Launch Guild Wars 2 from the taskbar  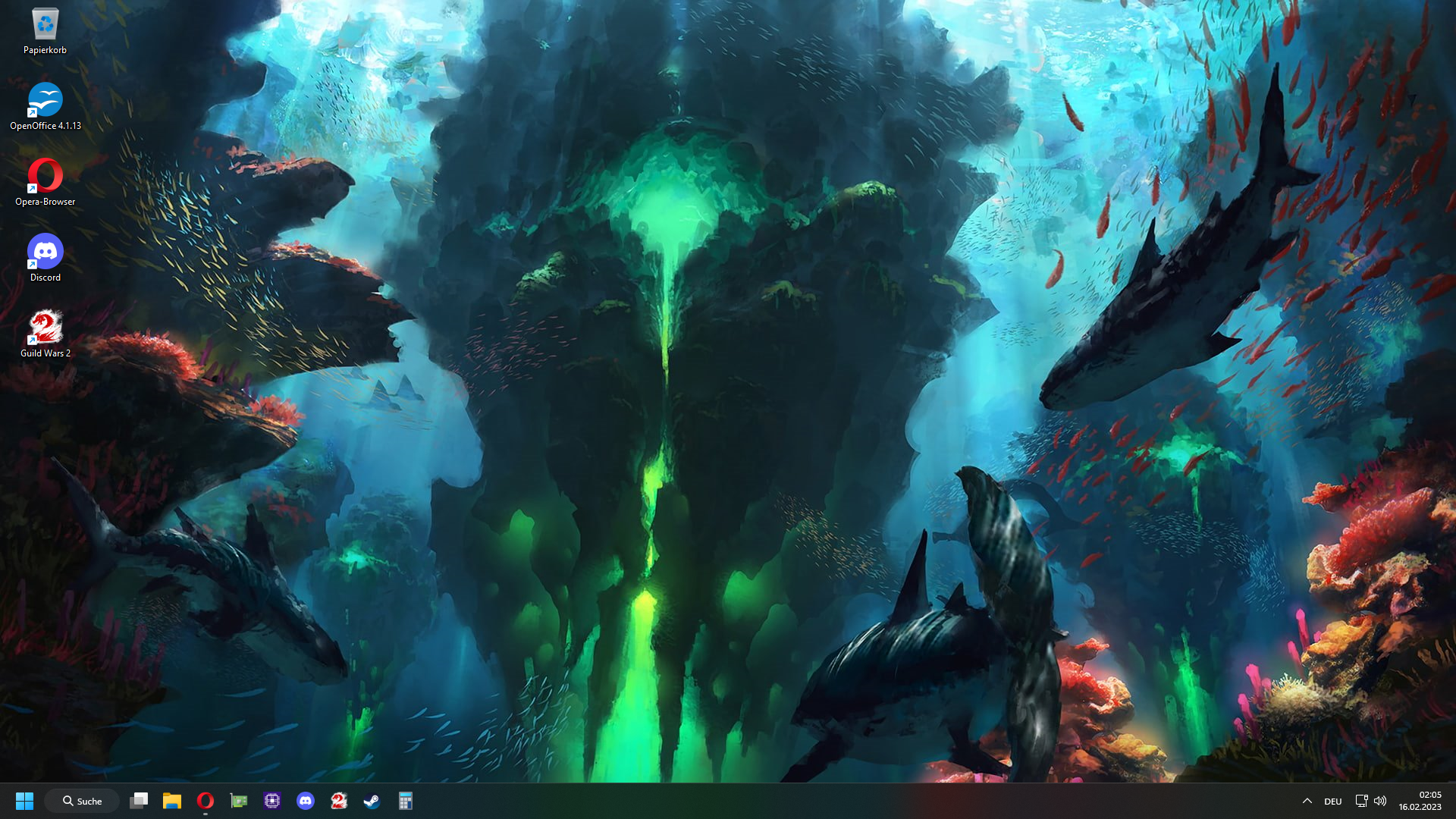click(x=338, y=801)
